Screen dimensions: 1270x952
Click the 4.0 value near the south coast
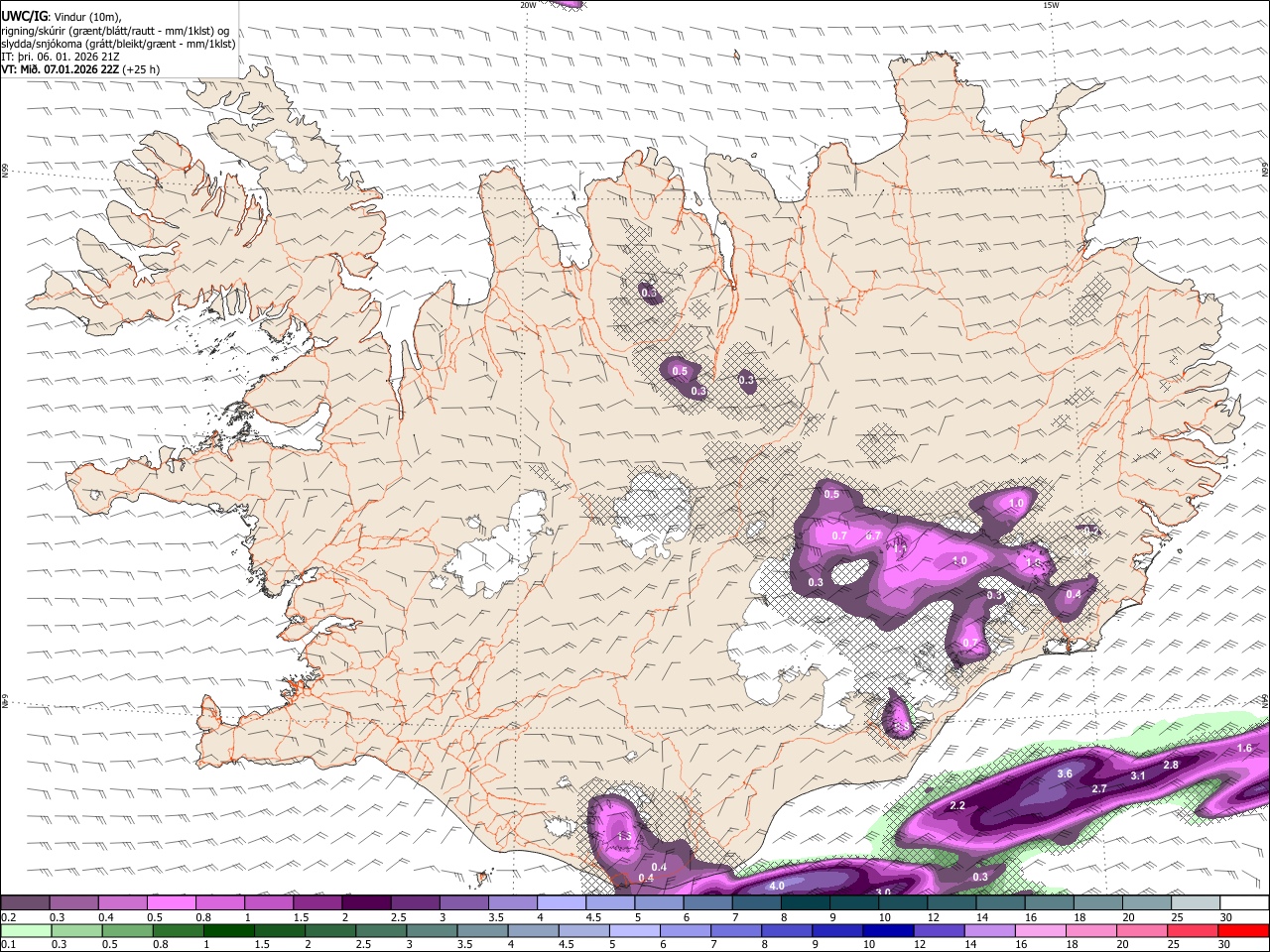pos(777,886)
